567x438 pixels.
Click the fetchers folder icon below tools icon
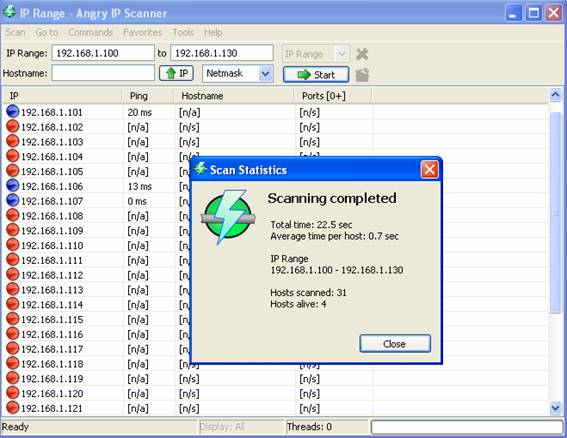(362, 75)
